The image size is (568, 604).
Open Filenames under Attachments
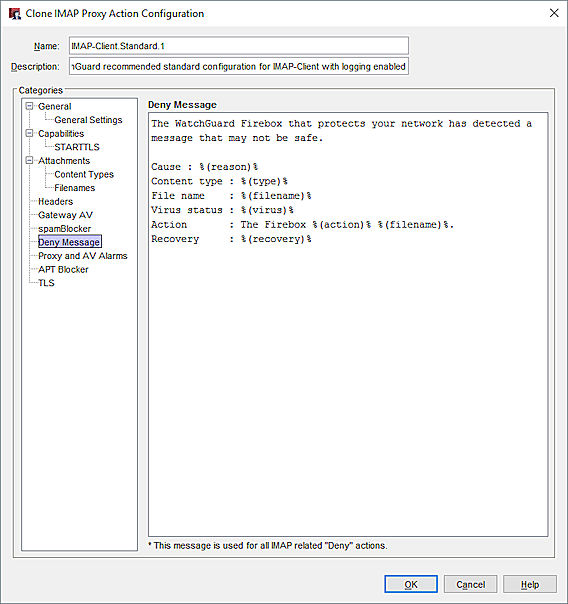tap(75, 188)
